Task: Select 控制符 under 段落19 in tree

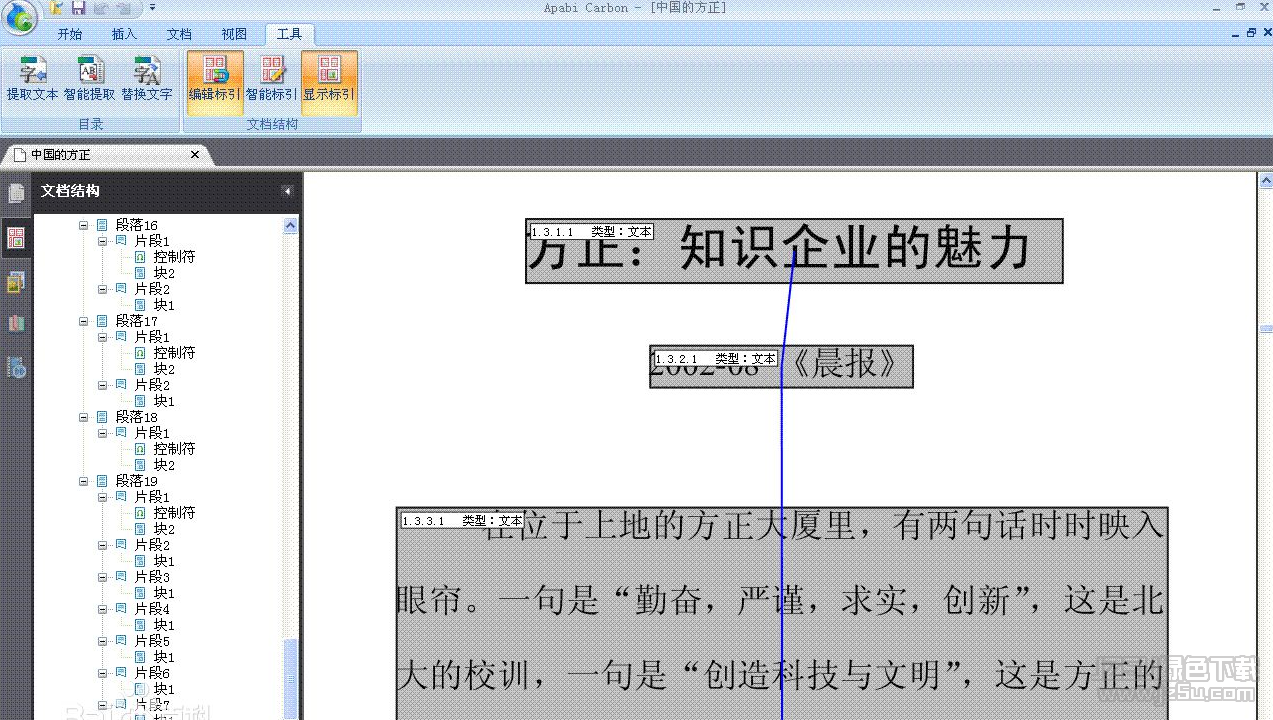Action: coord(174,513)
